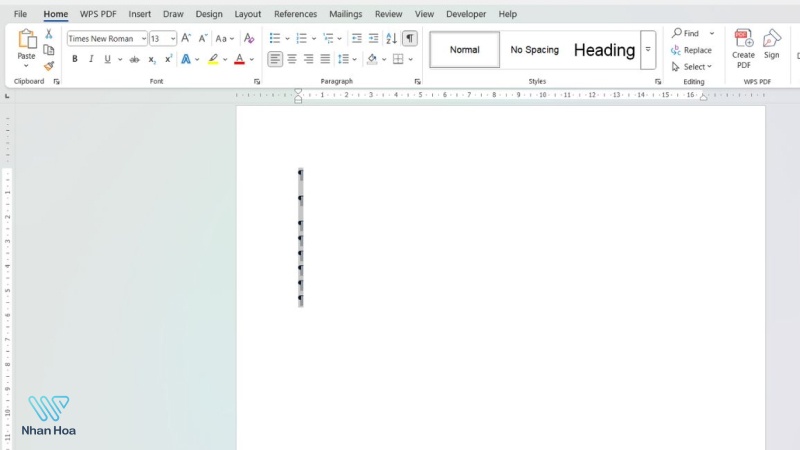Click the Replace button
Image resolution: width=800 pixels, height=450 pixels.
pyautogui.click(x=691, y=50)
